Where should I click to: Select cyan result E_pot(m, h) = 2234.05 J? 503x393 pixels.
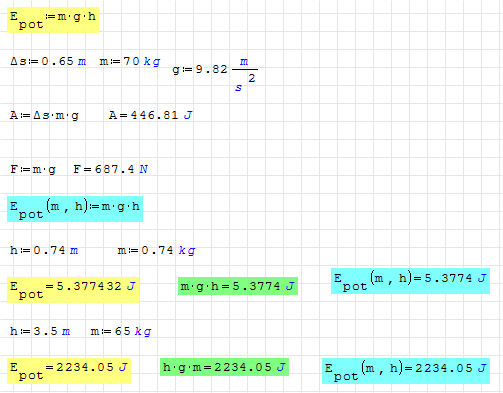(406, 371)
